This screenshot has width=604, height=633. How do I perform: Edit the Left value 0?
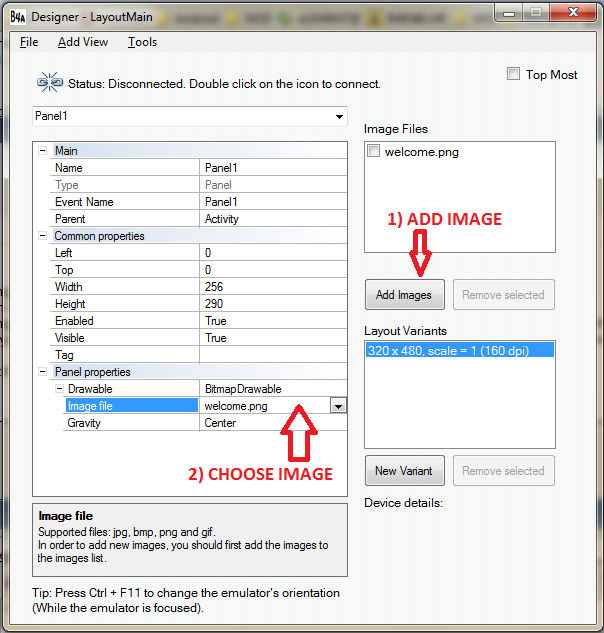pos(273,252)
